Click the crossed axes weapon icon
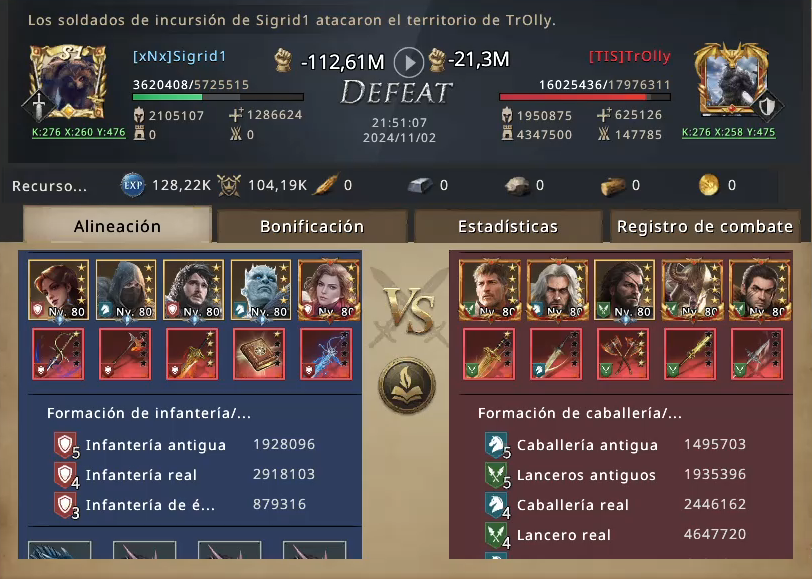Screen dimensions: 812x579 click(x=622, y=354)
